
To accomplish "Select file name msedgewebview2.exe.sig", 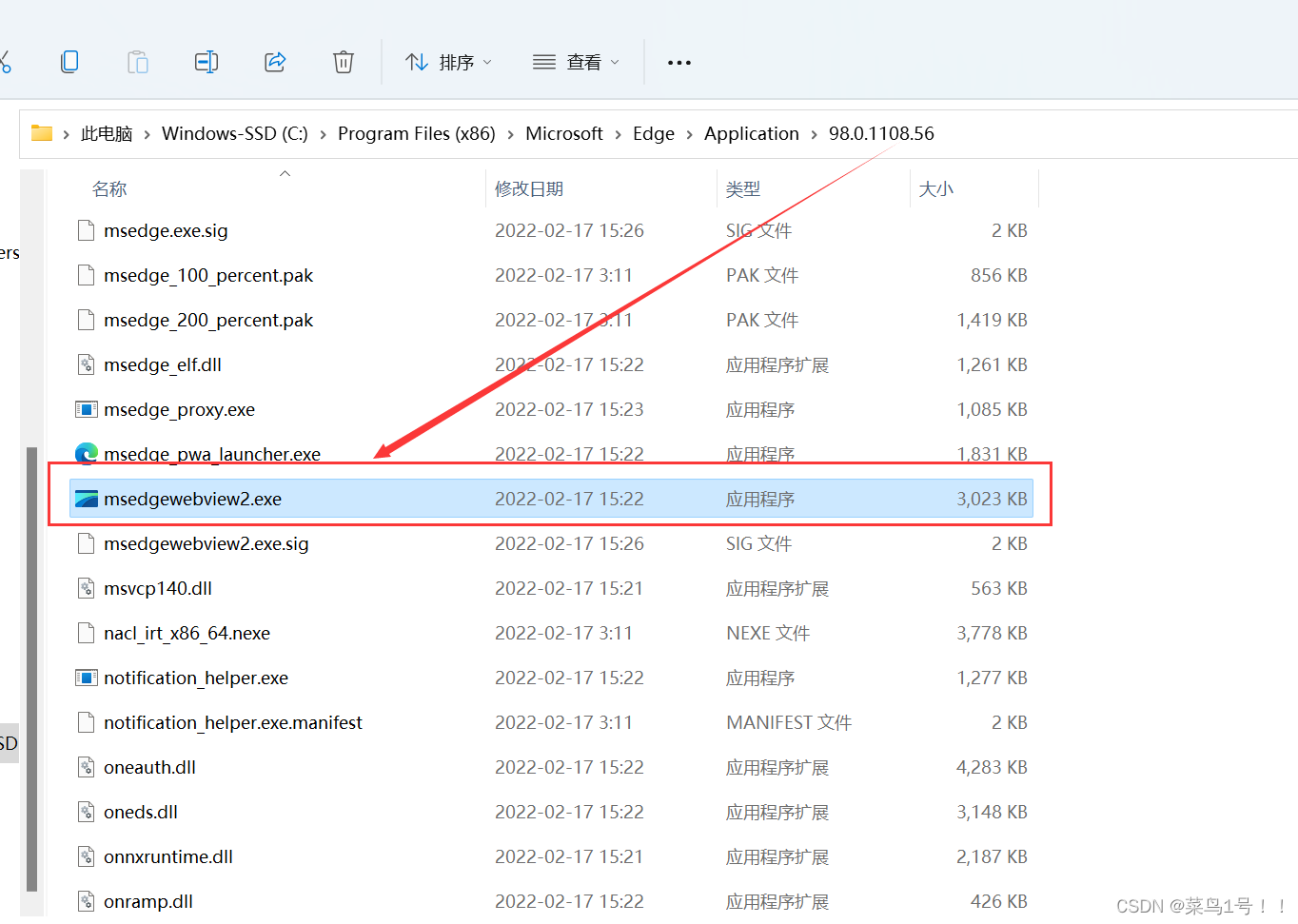I will 206,543.
